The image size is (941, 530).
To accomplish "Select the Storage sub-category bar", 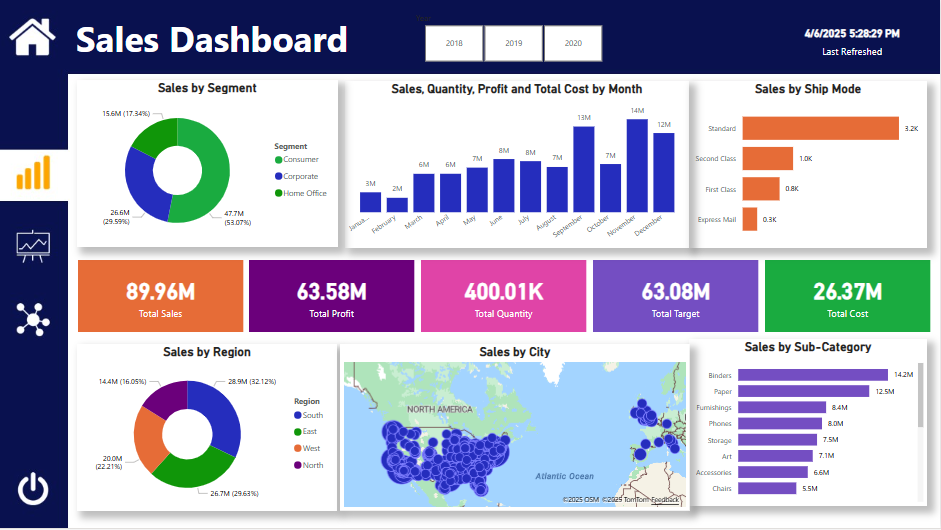I will click(x=777, y=440).
